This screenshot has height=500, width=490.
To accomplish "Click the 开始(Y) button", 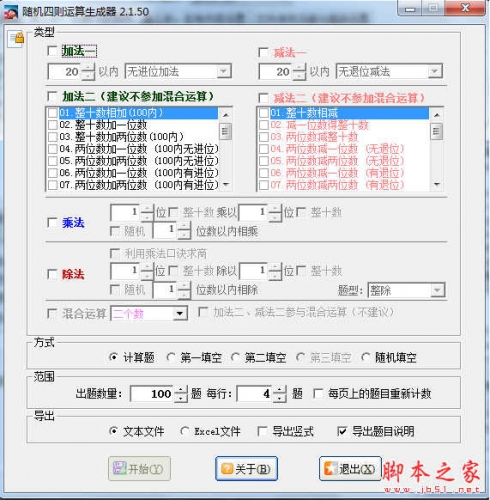I will pyautogui.click(x=139, y=469).
